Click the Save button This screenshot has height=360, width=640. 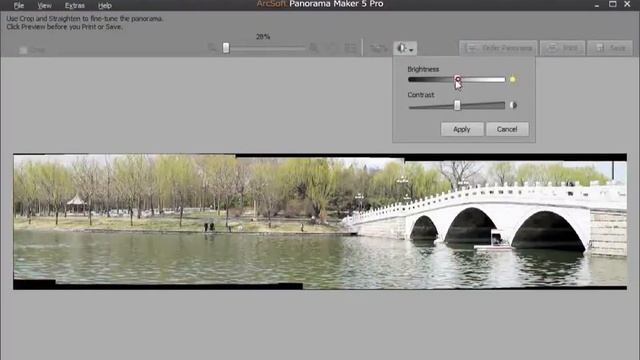[610, 48]
